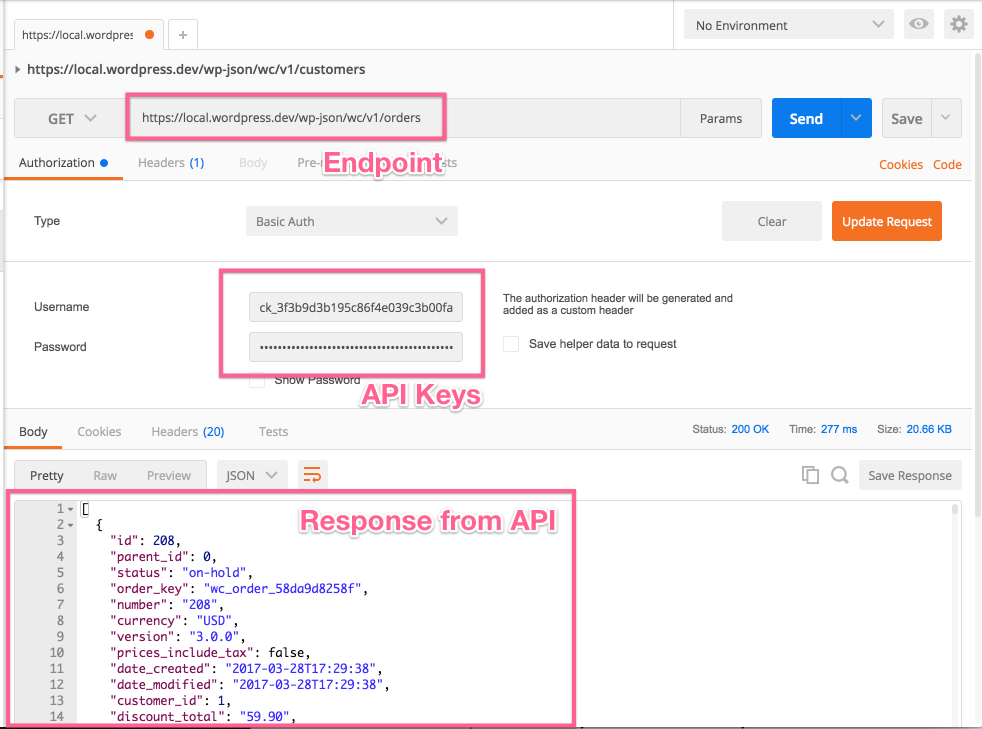
Task: Switch to the response Cookies tab
Action: pyautogui.click(x=99, y=432)
